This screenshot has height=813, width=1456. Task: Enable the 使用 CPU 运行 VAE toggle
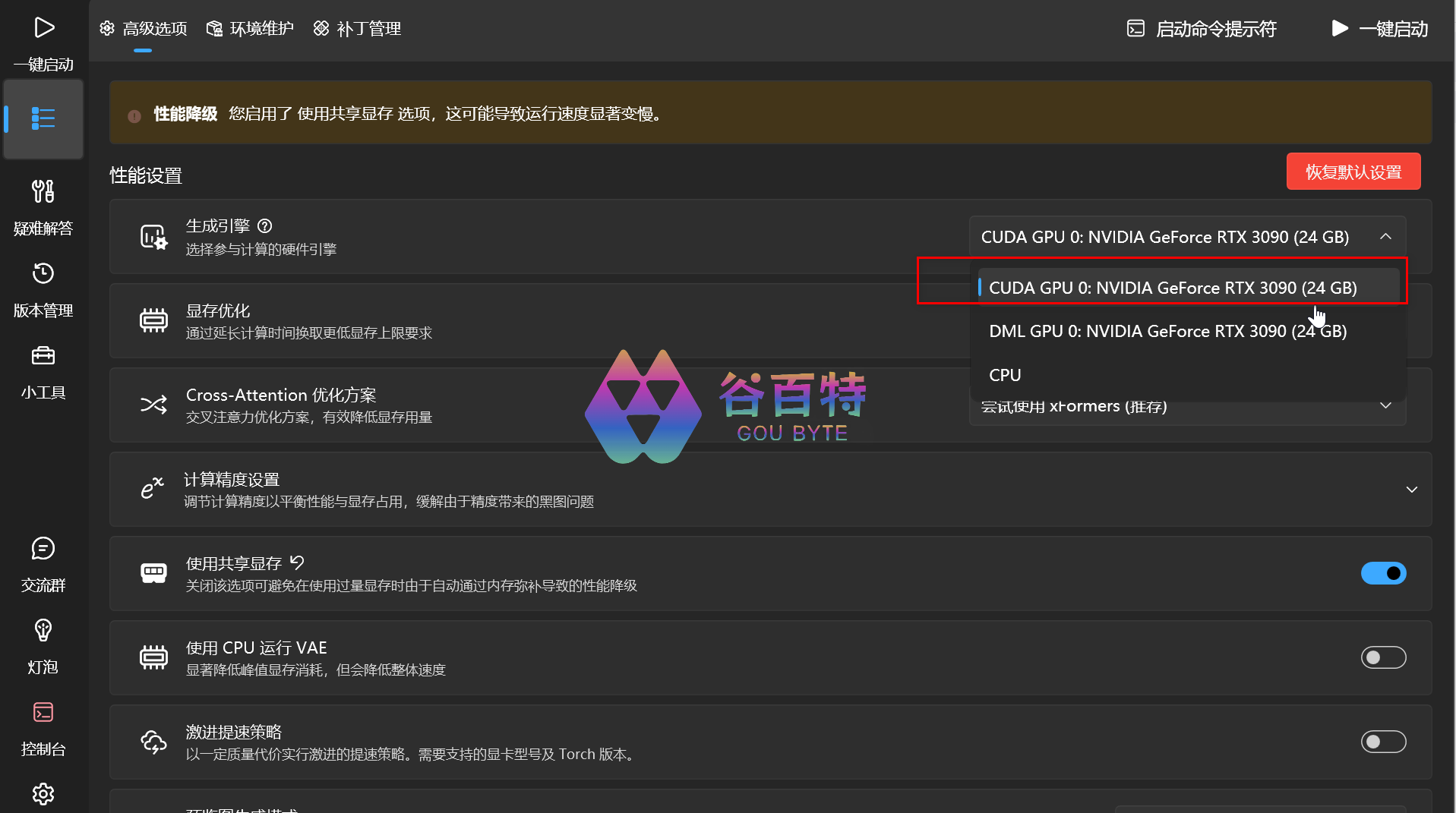(1382, 657)
